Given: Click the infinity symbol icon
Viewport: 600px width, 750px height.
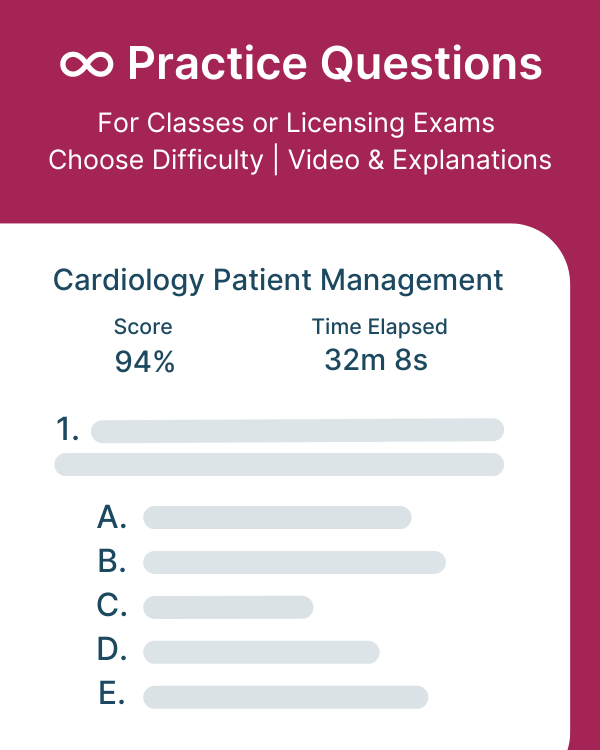Looking at the screenshot, I should 87,64.
